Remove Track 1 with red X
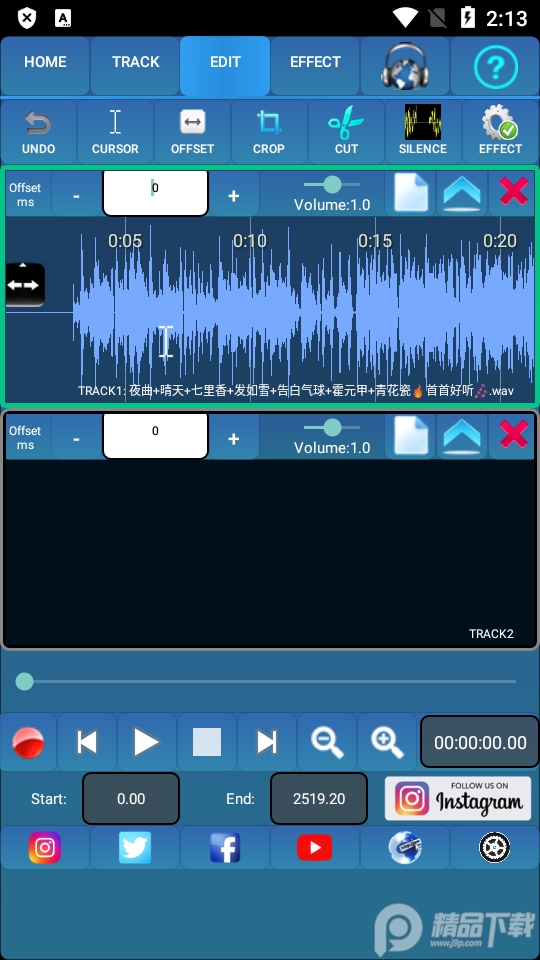 (513, 193)
